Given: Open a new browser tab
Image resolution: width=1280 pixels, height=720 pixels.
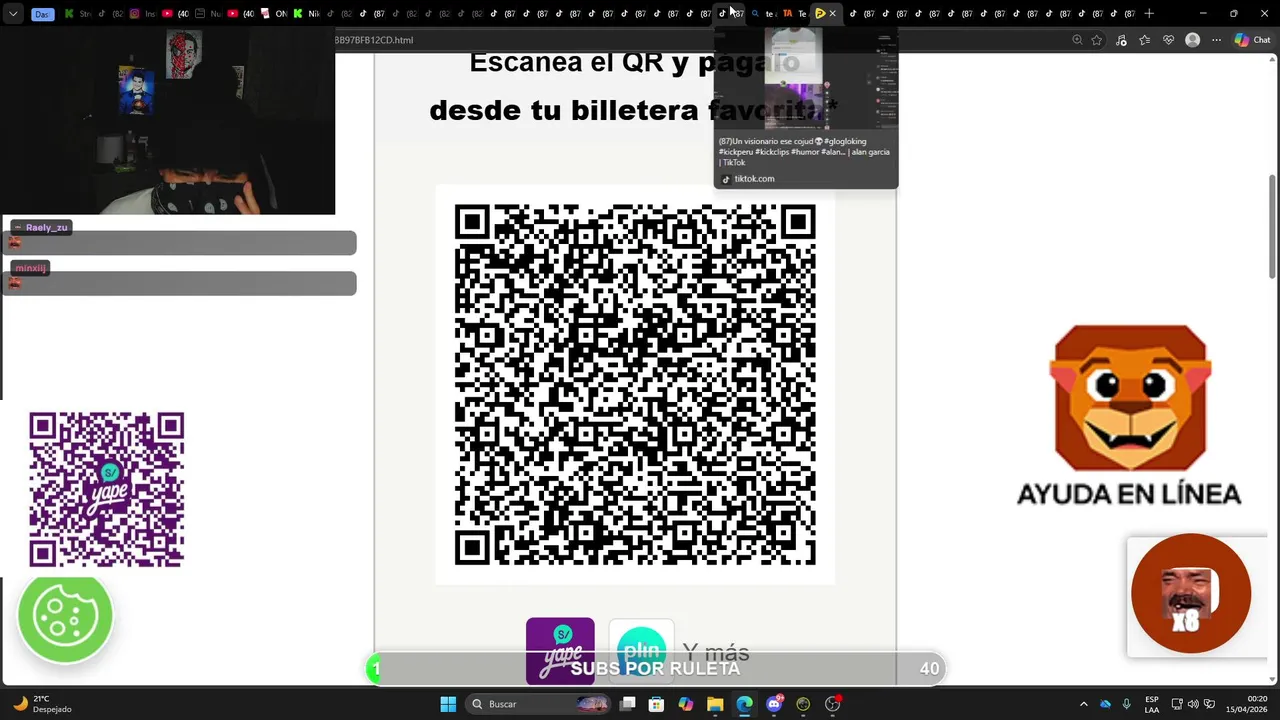Looking at the screenshot, I should point(1149,14).
